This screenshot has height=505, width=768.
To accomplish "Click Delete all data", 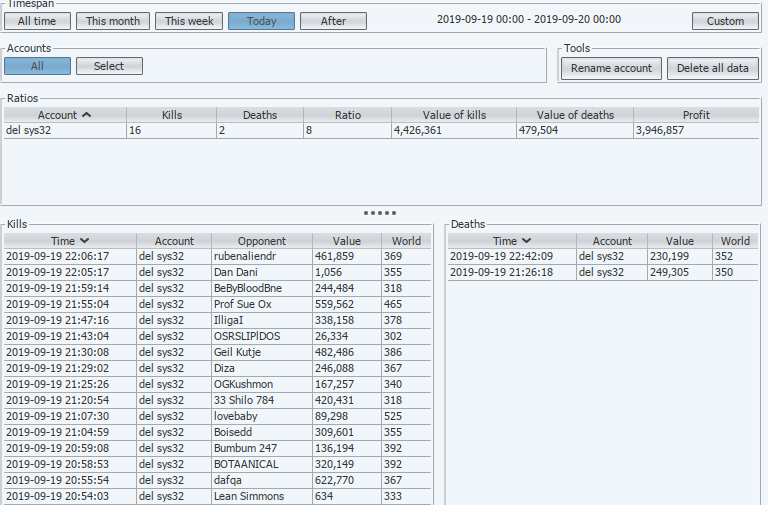I will pos(713,68).
